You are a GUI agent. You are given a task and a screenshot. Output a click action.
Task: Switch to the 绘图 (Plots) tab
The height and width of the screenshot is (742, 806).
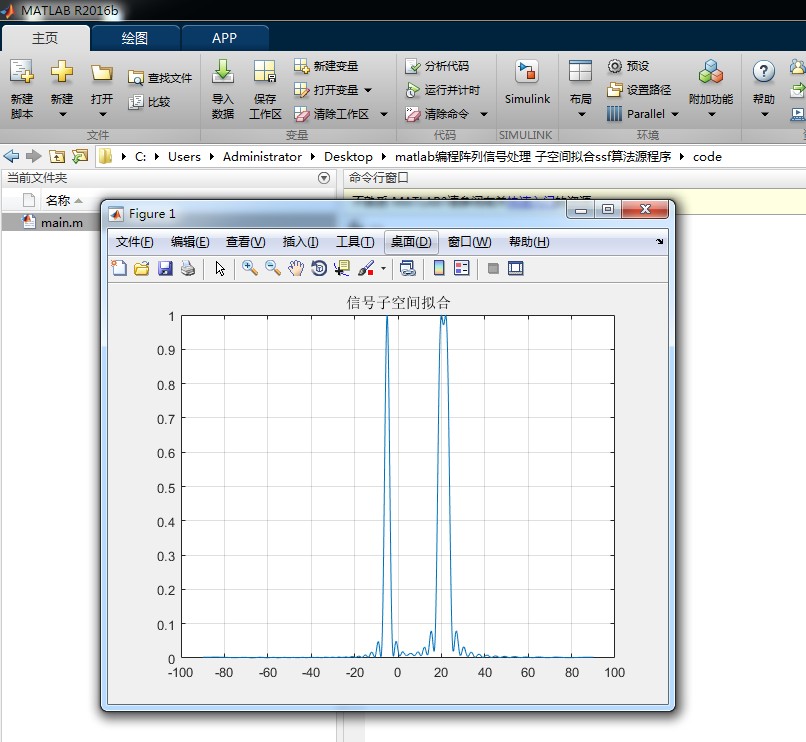pyautogui.click(x=135, y=38)
